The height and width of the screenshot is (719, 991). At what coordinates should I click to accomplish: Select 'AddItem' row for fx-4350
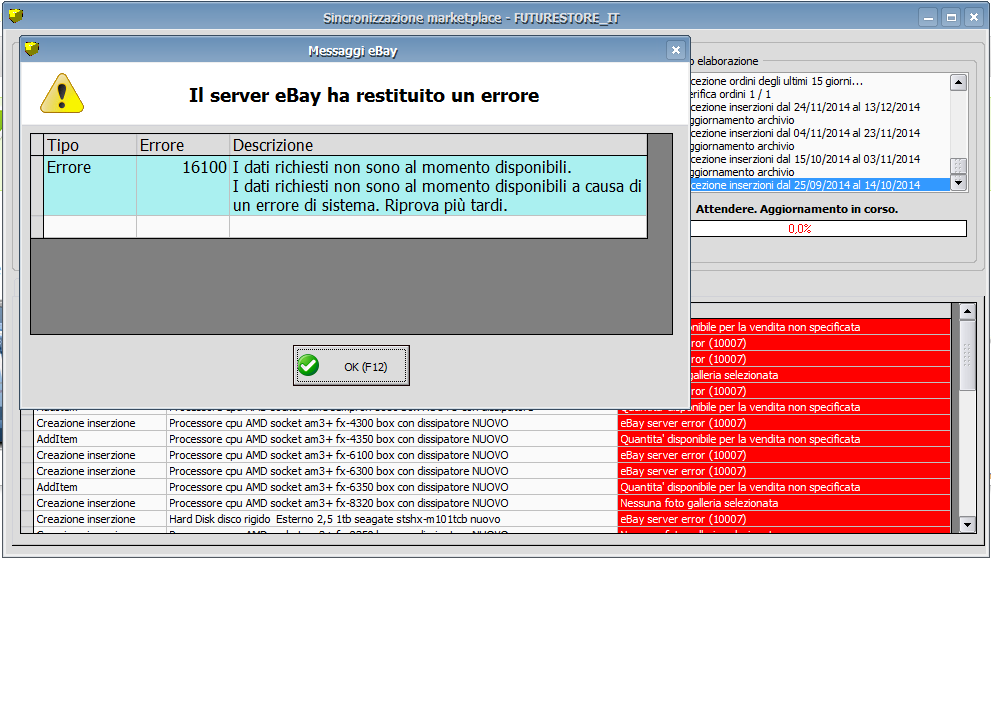tap(101, 439)
